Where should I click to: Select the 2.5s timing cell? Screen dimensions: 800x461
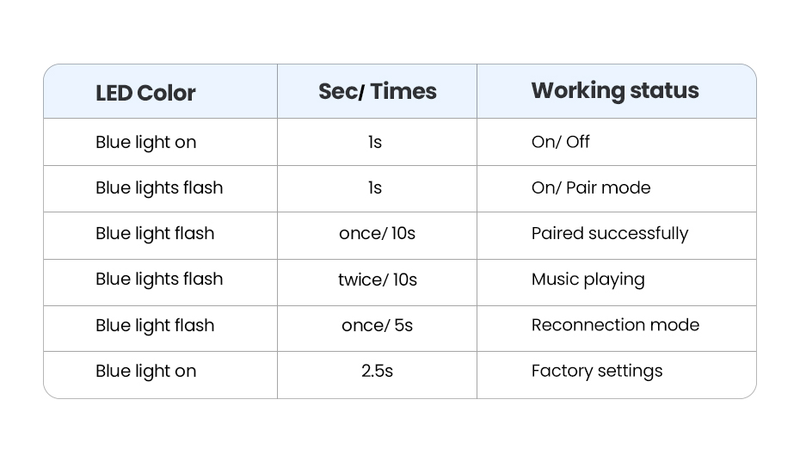(376, 371)
